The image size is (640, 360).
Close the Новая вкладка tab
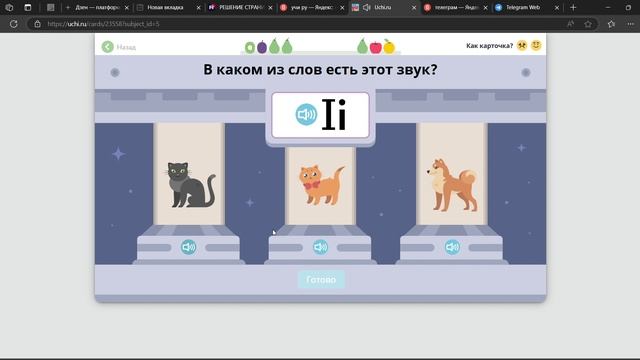[x=198, y=8]
